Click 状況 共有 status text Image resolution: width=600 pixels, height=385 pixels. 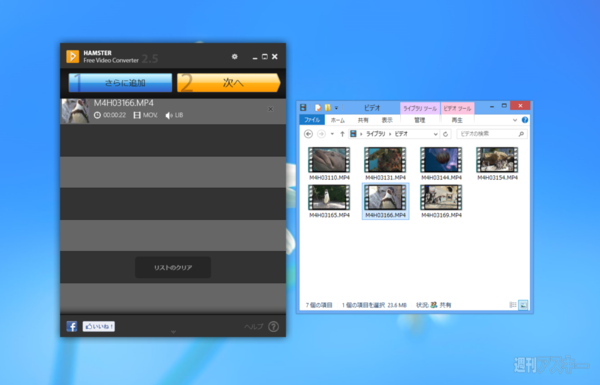pos(434,305)
